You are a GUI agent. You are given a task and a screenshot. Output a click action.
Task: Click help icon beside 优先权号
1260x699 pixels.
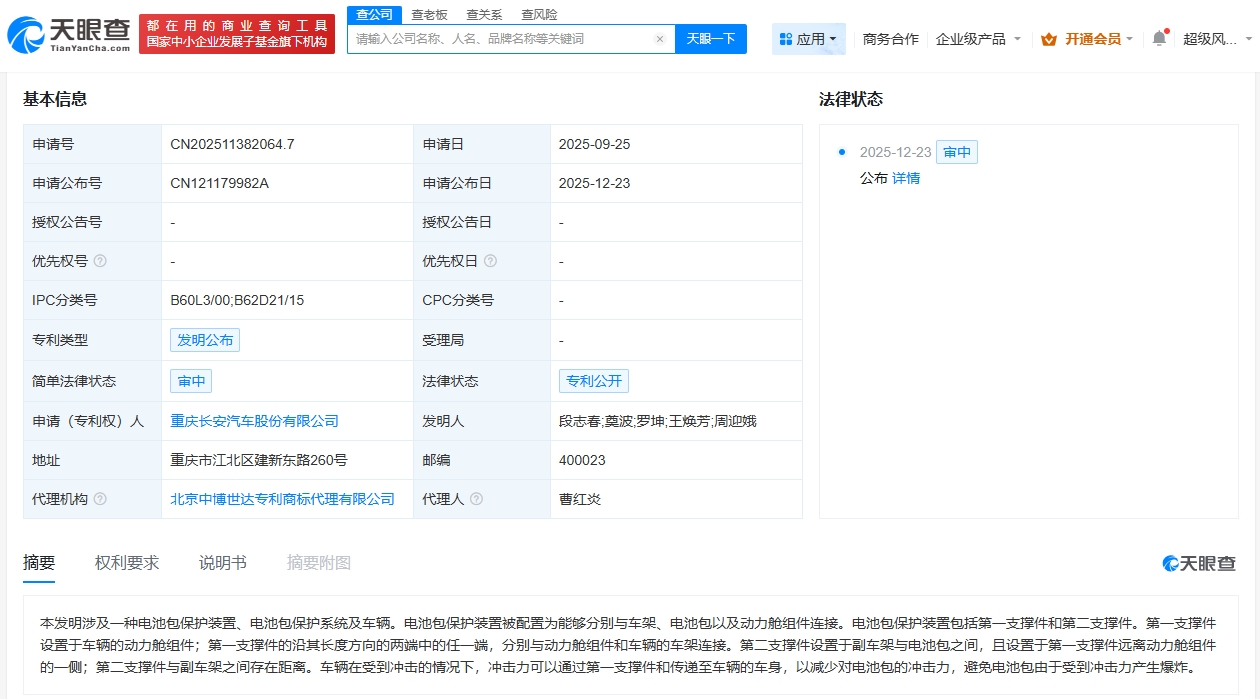coord(100,261)
